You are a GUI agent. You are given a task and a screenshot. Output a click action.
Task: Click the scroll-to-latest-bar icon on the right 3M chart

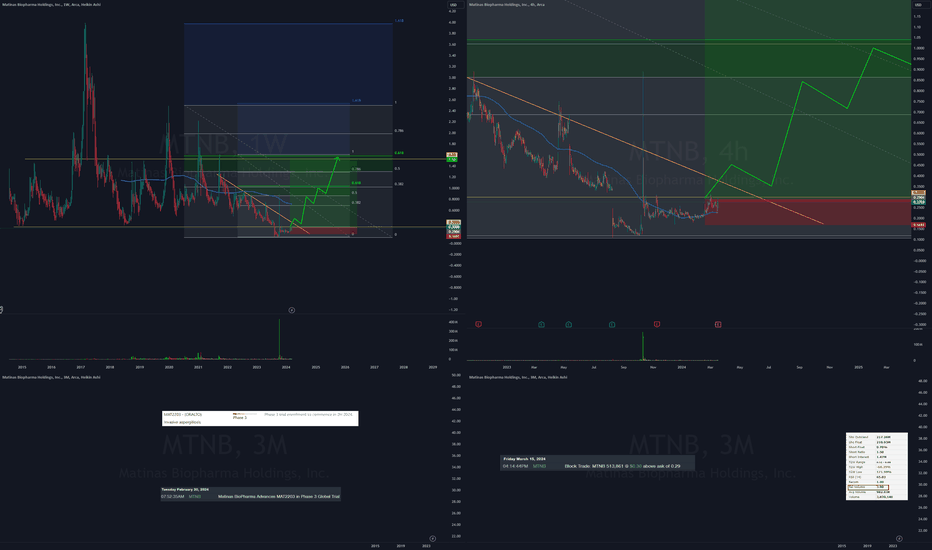click(x=899, y=539)
